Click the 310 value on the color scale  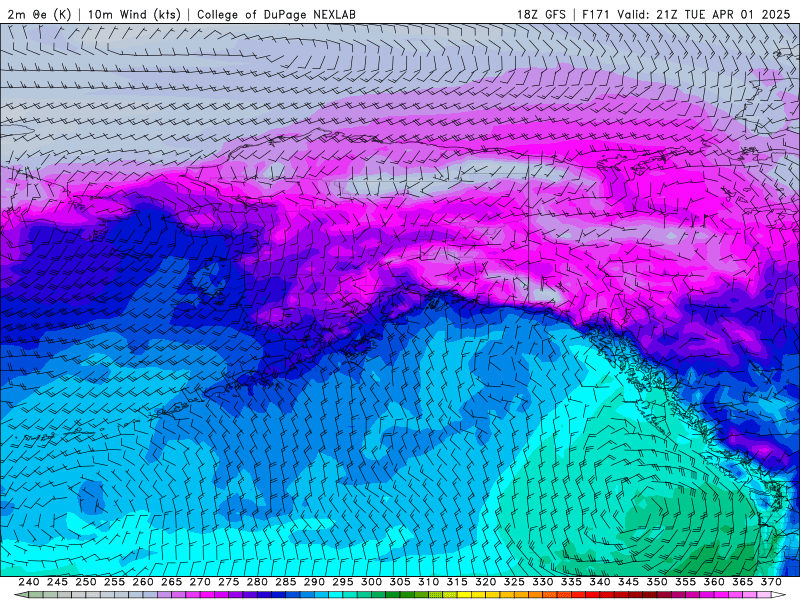point(429,582)
